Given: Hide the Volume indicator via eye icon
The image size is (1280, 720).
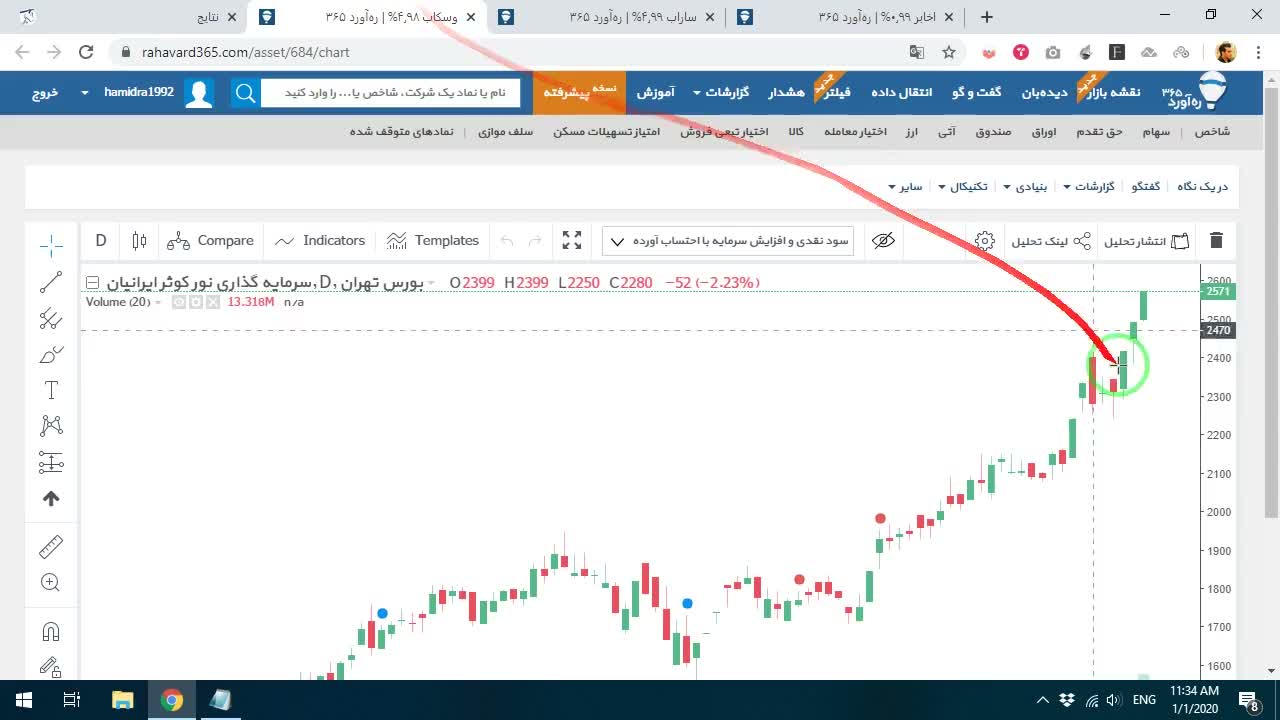Looking at the screenshot, I should coord(178,302).
